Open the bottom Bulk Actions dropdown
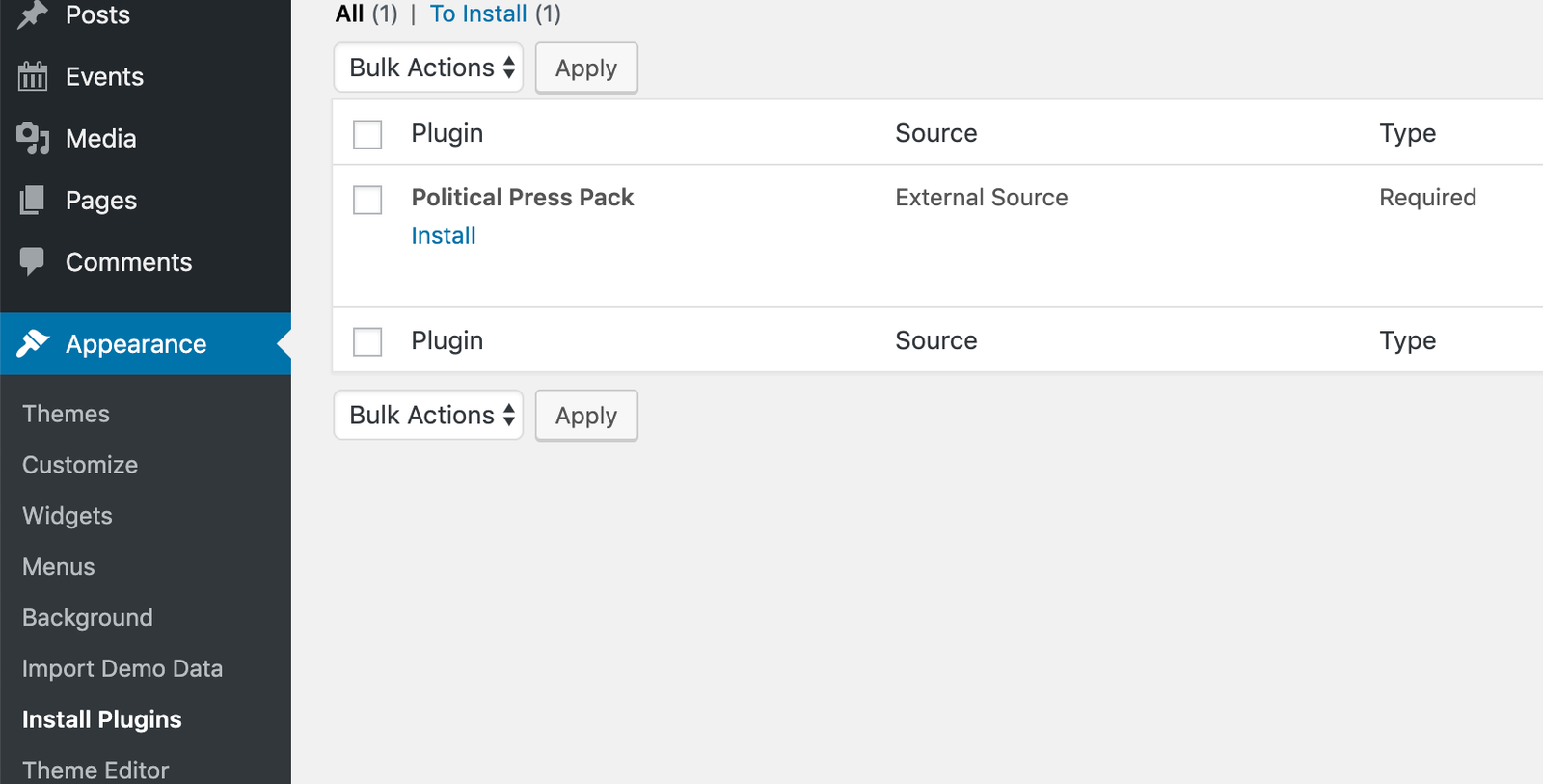Viewport: 1543px width, 784px height. coord(428,415)
